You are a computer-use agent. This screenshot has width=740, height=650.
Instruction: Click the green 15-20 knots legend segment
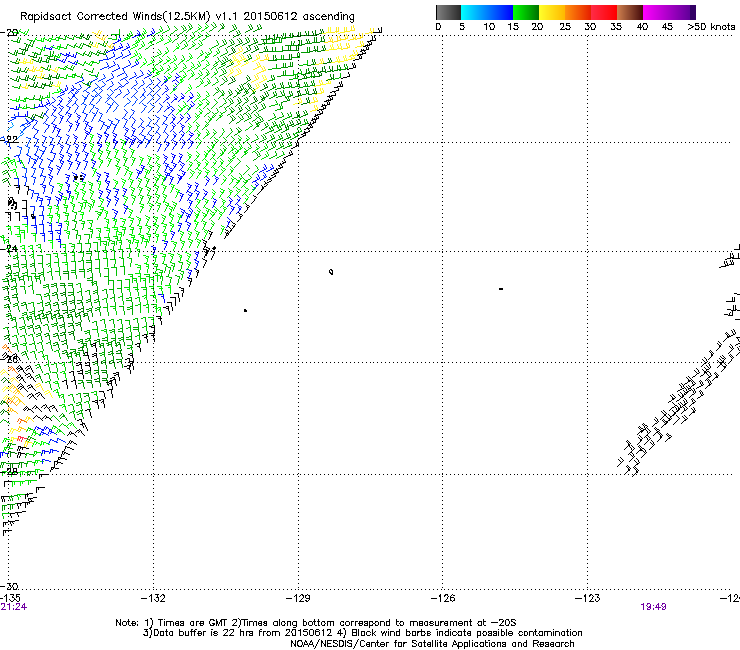tap(526, 12)
